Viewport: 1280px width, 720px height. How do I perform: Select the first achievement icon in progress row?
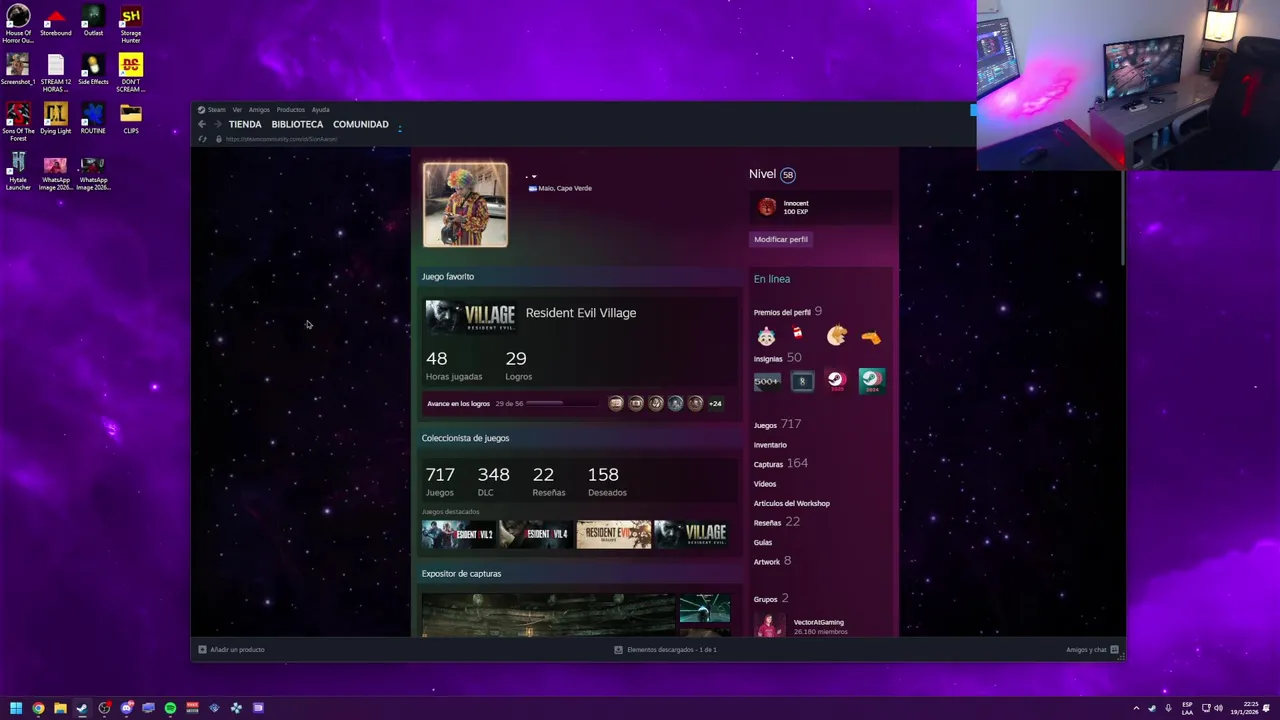click(616, 403)
